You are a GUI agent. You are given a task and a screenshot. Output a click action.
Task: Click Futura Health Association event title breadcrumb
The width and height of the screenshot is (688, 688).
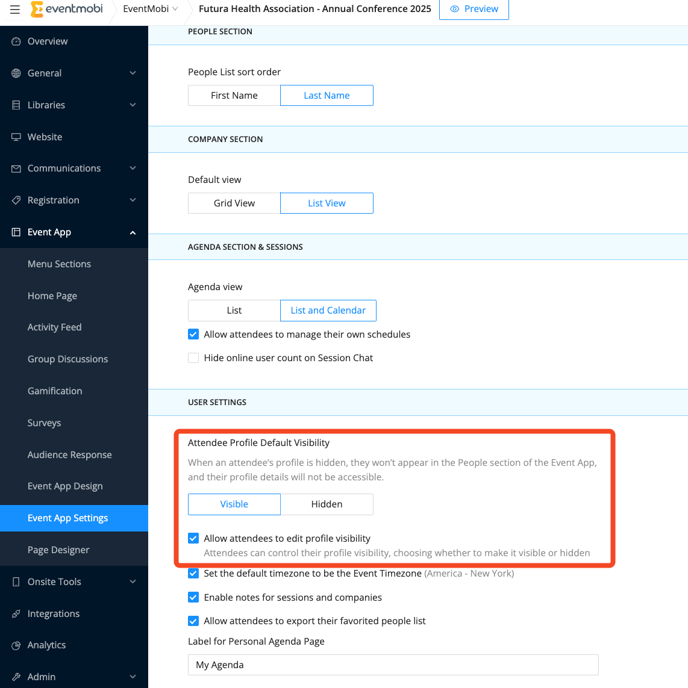pos(315,9)
